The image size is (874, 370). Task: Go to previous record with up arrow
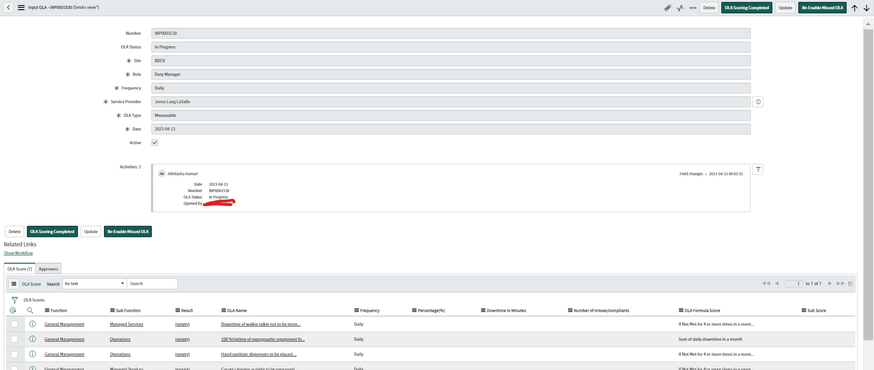pyautogui.click(x=854, y=8)
